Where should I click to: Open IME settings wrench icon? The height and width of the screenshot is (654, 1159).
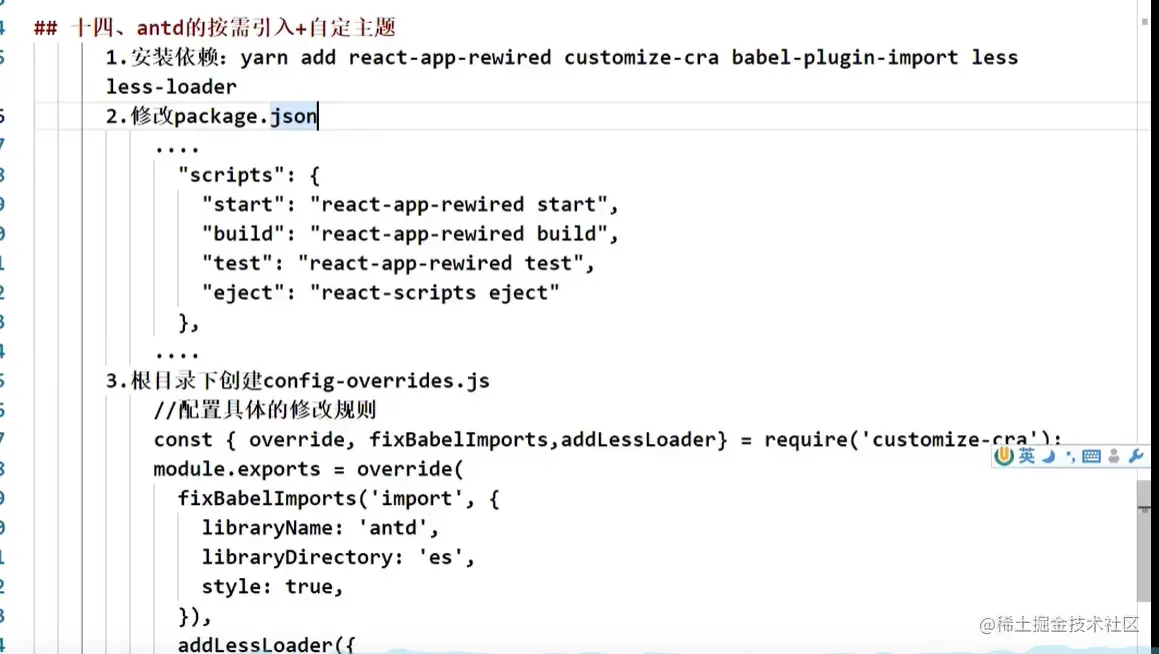click(1135, 457)
